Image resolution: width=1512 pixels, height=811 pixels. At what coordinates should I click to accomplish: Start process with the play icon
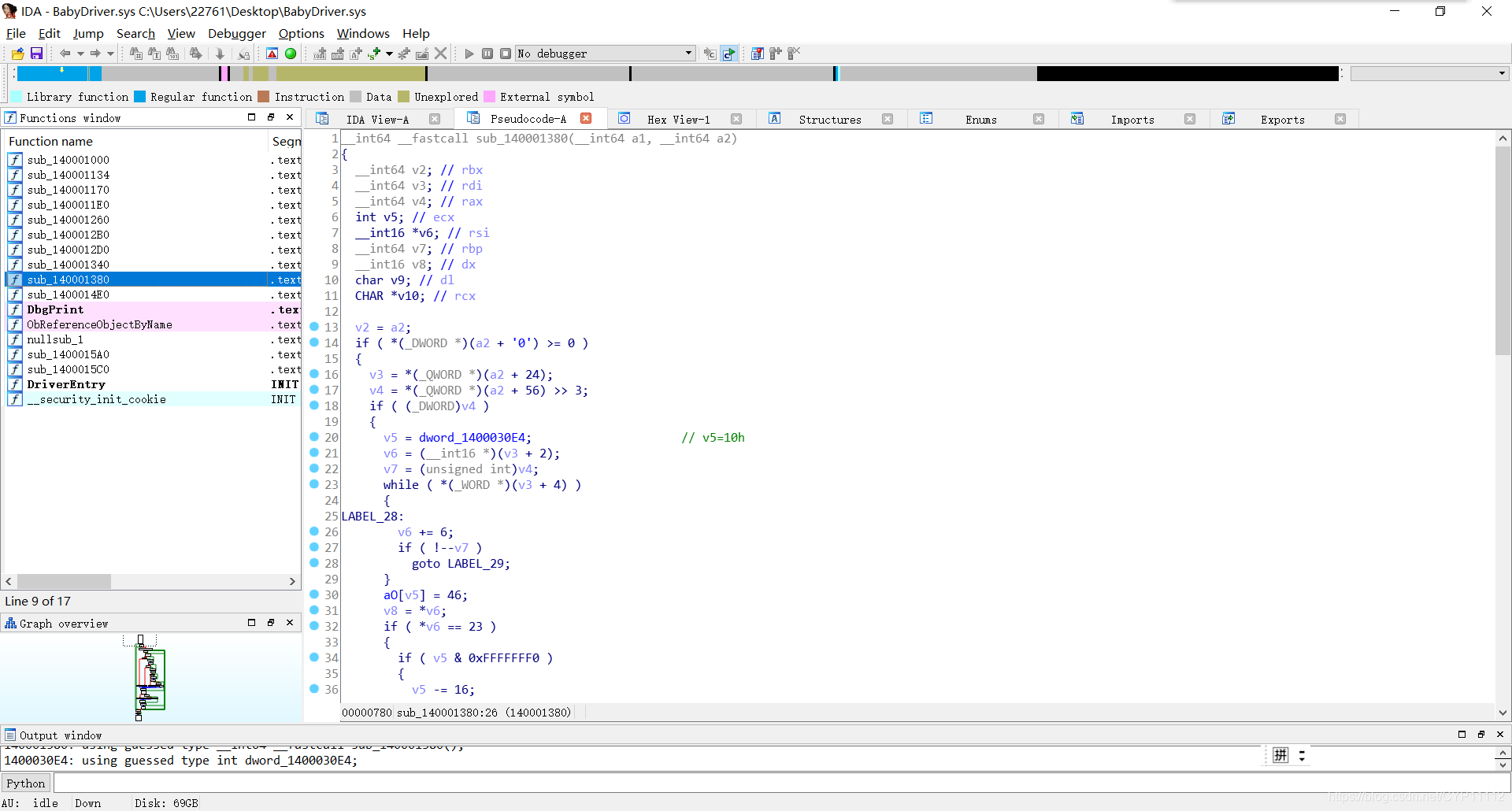point(469,54)
